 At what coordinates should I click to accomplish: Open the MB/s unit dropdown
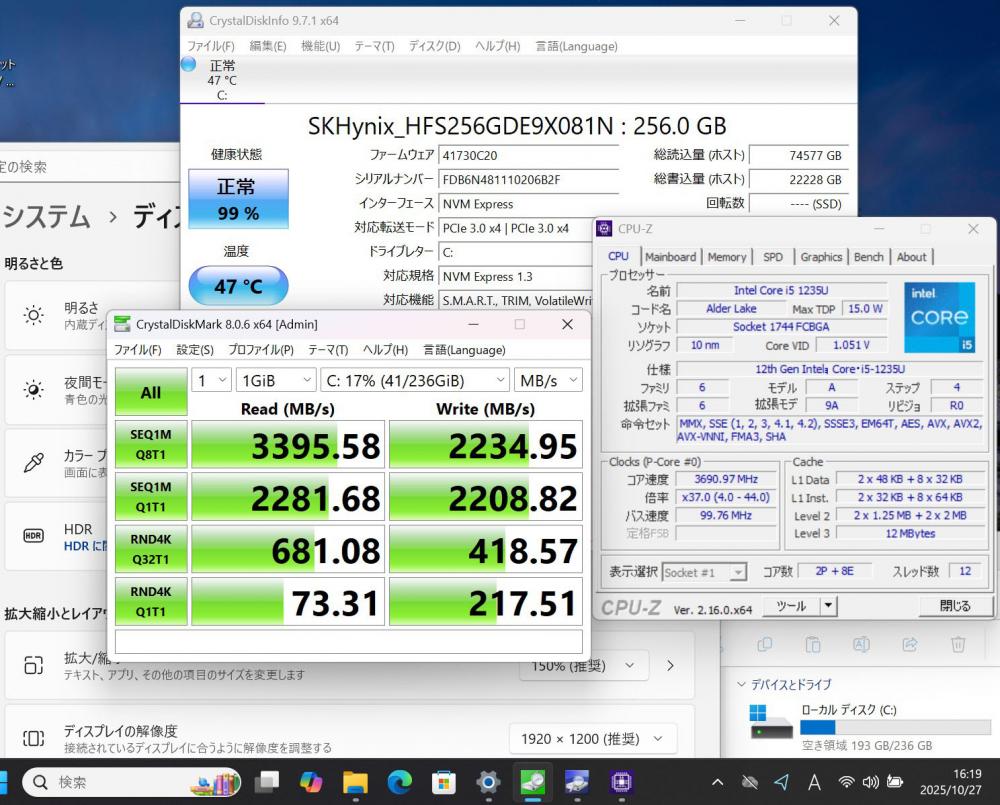548,381
